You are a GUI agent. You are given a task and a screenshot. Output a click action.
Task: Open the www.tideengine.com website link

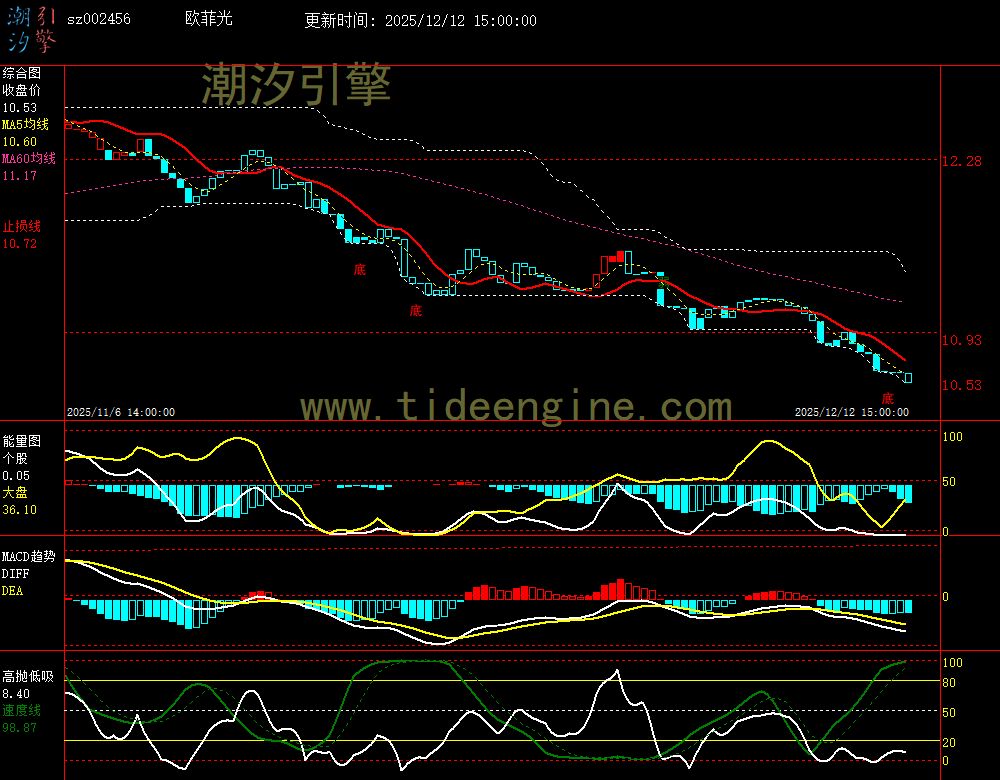(516, 407)
